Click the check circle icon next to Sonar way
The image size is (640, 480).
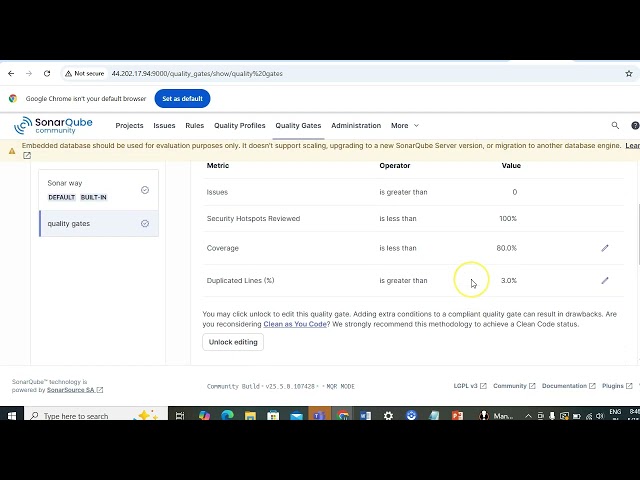click(x=145, y=190)
